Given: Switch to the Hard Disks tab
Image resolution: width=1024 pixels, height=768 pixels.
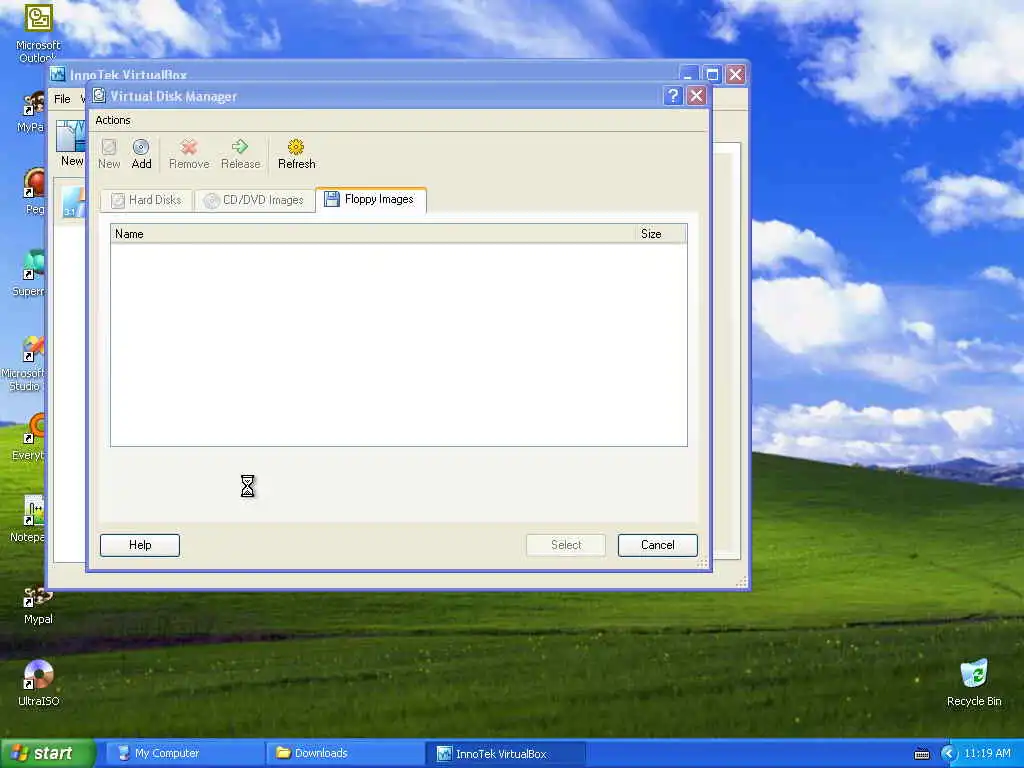Looking at the screenshot, I should click(146, 200).
